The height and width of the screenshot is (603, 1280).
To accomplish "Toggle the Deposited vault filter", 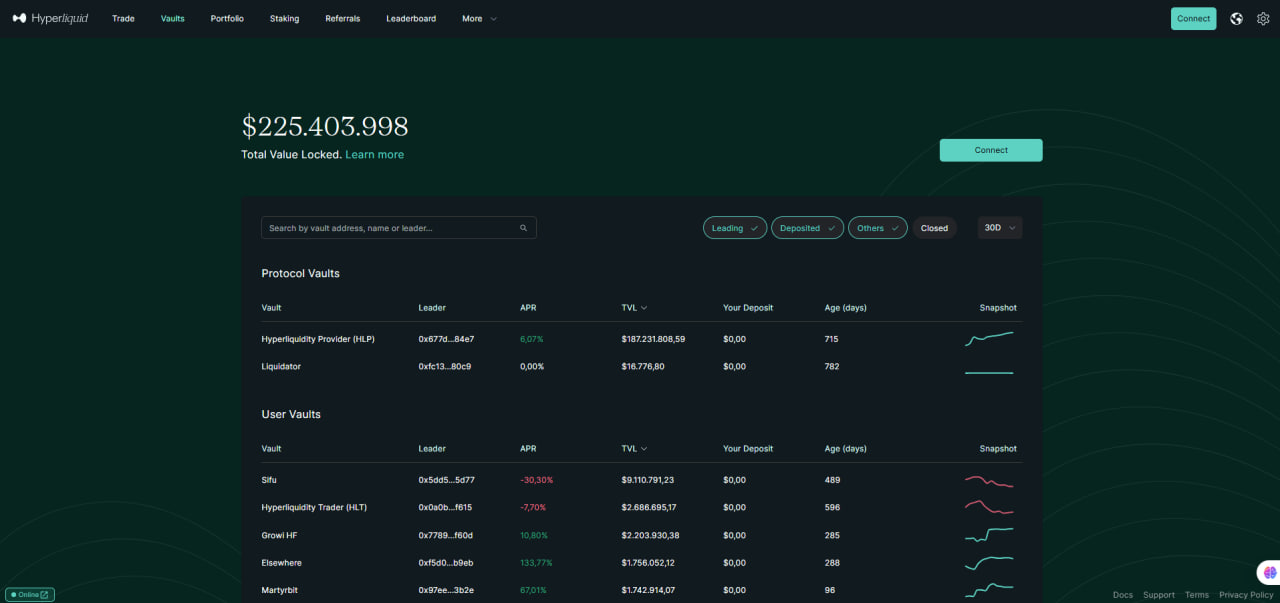I will (x=807, y=228).
